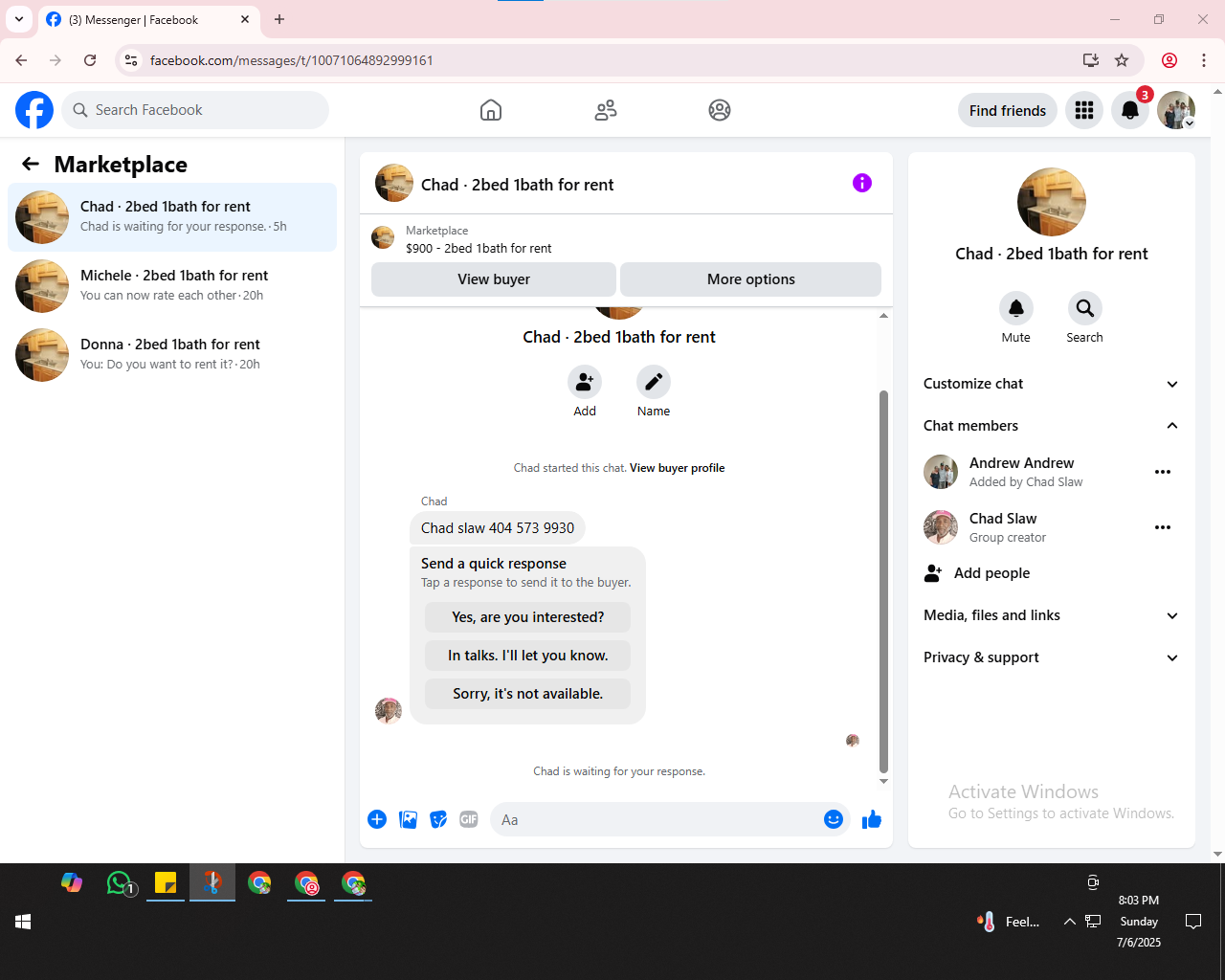Screen dimensions: 1225x980
Task: Open the Chad 2bed 1bath conversation
Action: [x=172, y=217]
